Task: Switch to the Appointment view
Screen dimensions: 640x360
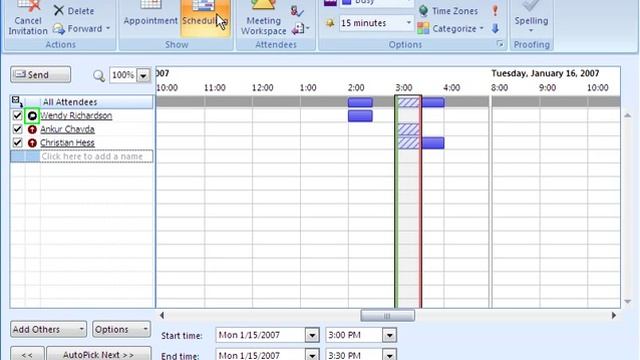Action: [151, 16]
